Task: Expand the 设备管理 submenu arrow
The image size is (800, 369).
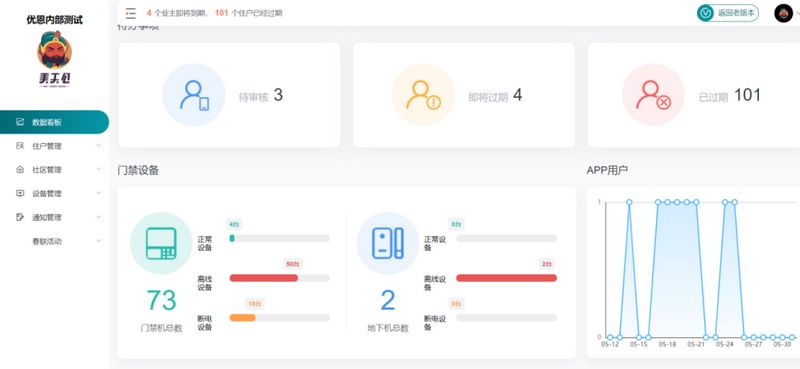Action: tap(98, 193)
